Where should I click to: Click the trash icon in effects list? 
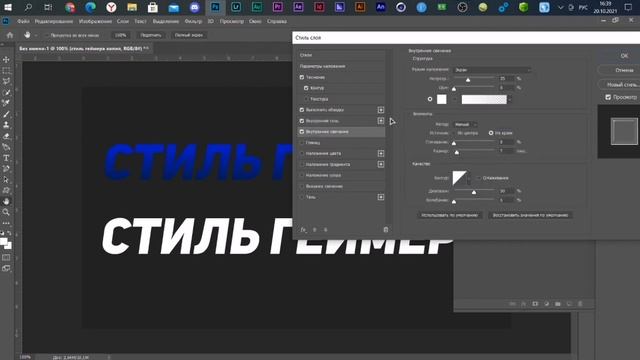(386, 230)
